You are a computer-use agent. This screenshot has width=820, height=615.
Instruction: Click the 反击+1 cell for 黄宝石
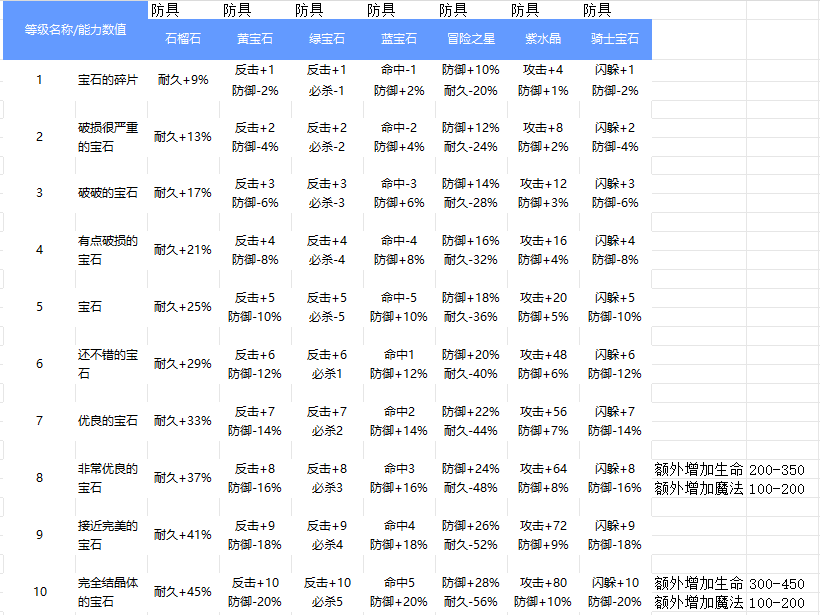click(256, 71)
